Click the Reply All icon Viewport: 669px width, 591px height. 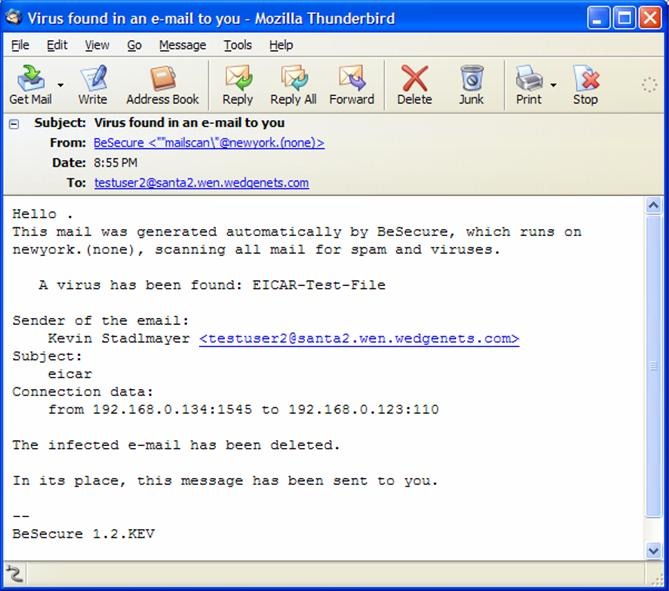pyautogui.click(x=293, y=85)
